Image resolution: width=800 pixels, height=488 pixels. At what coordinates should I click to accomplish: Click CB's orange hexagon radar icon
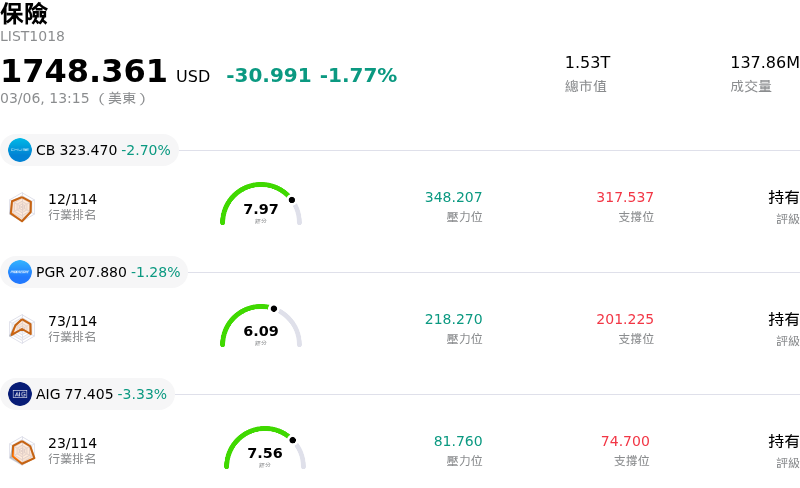click(21, 207)
